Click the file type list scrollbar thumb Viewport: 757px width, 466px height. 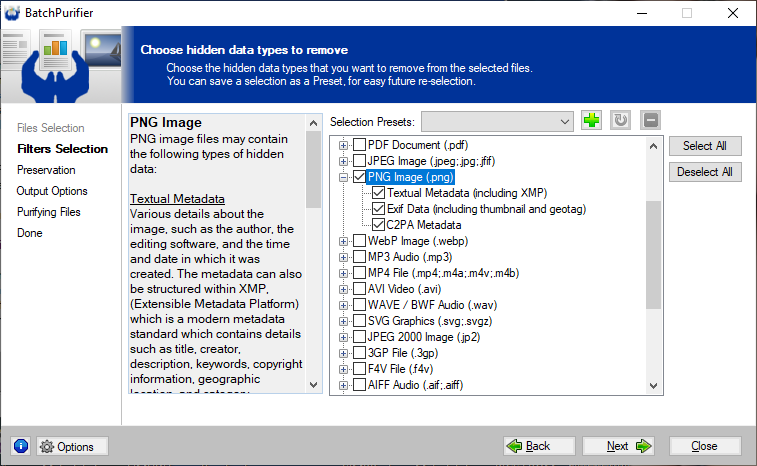[654, 254]
